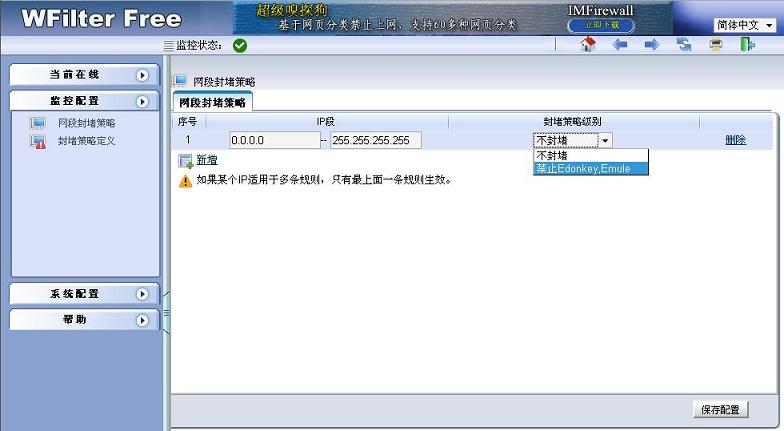Click the 系统配置 panel header
The width and height of the screenshot is (784, 431).
[84, 294]
